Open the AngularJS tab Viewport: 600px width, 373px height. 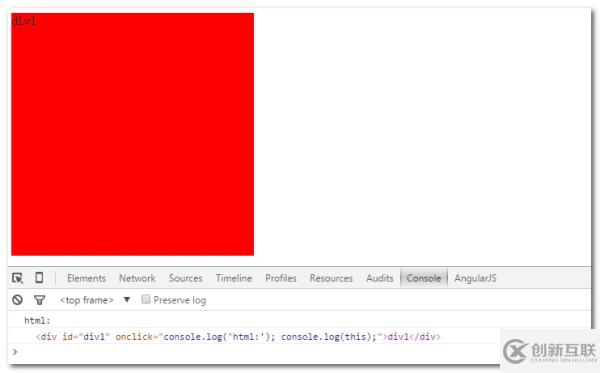point(475,278)
